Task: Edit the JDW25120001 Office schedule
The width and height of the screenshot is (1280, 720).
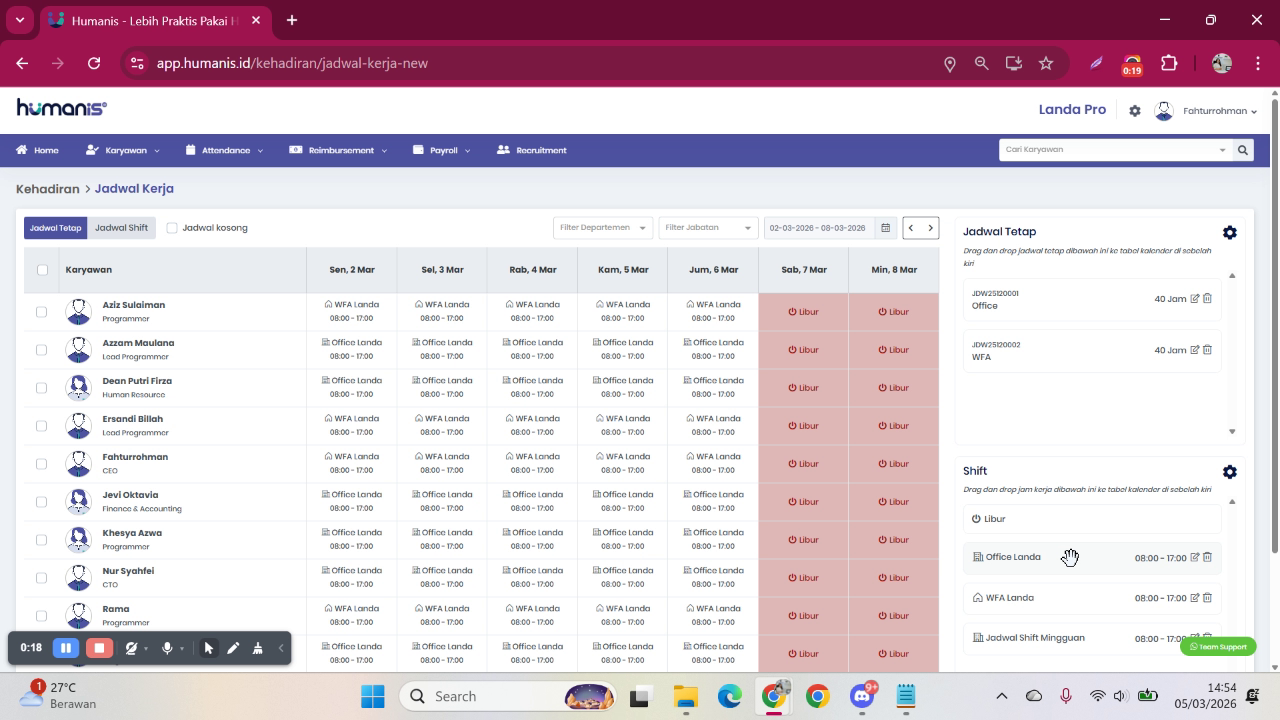Action: click(1195, 298)
